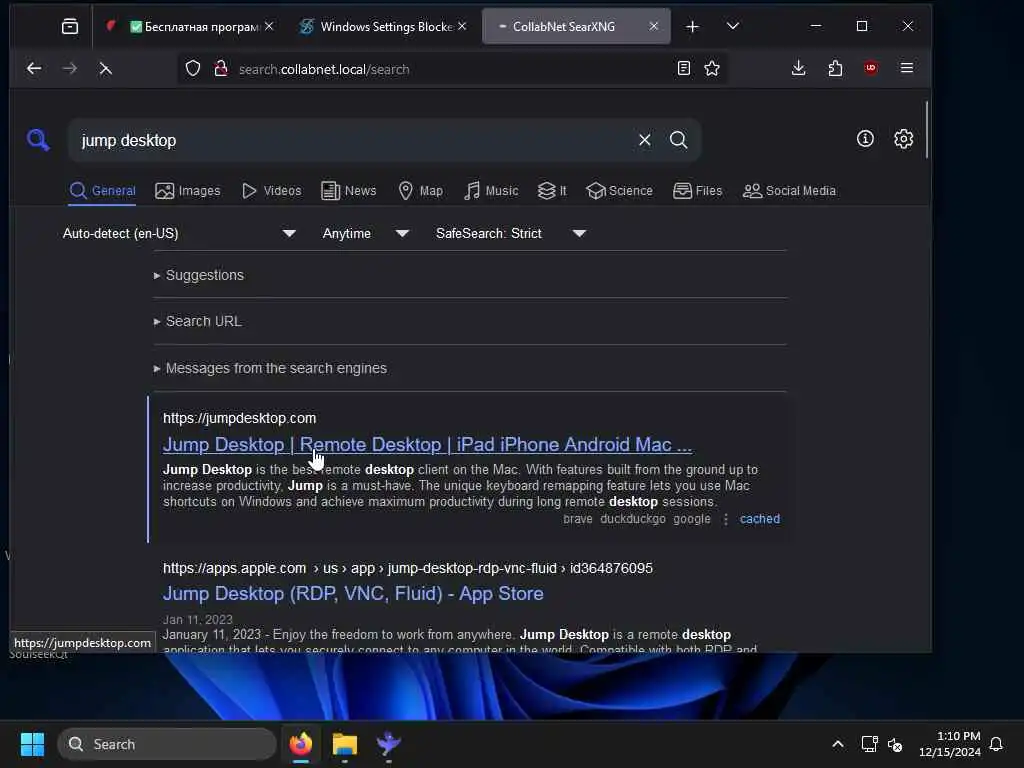Viewport: 1024px width, 768px height.
Task: Open the cached link of first result
Action: pos(760,519)
